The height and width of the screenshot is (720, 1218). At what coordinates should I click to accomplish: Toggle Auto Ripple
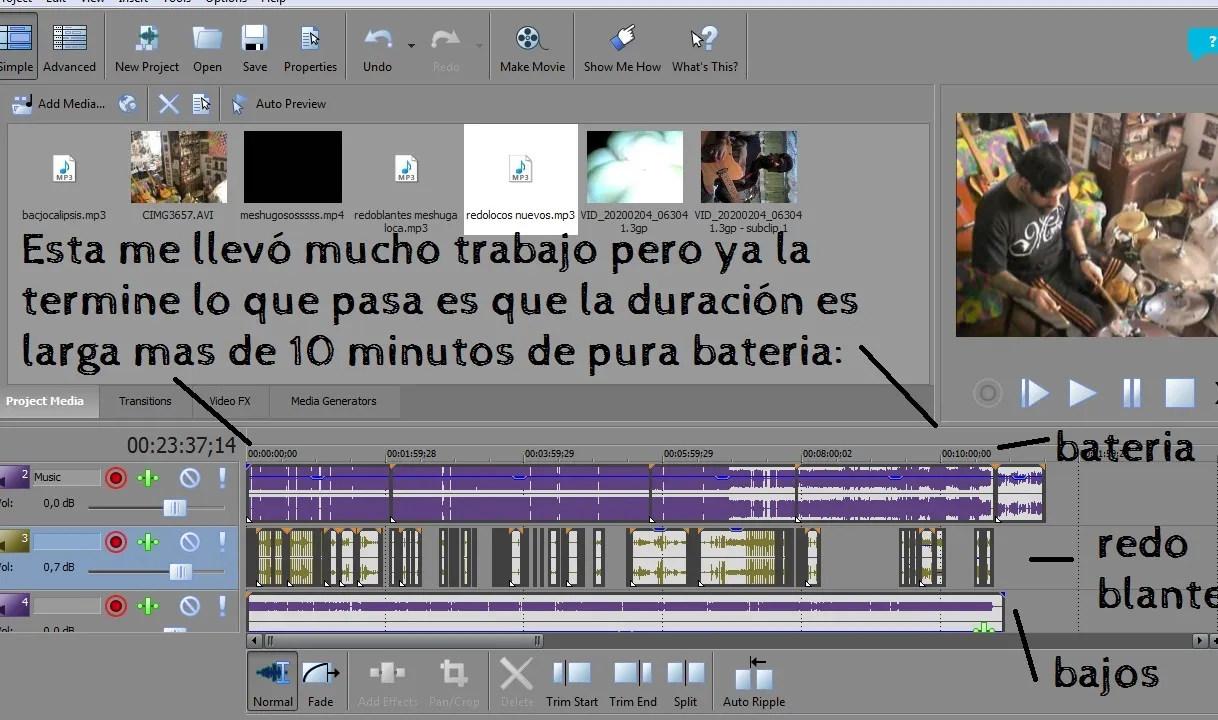pyautogui.click(x=753, y=682)
